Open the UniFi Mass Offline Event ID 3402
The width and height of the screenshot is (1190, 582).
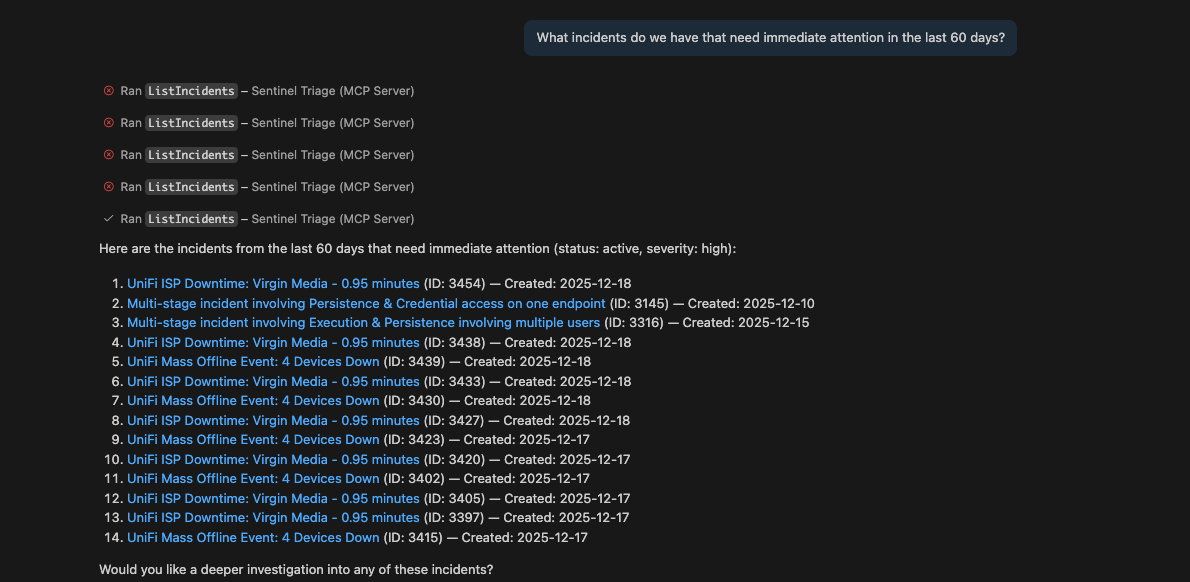click(x=253, y=479)
